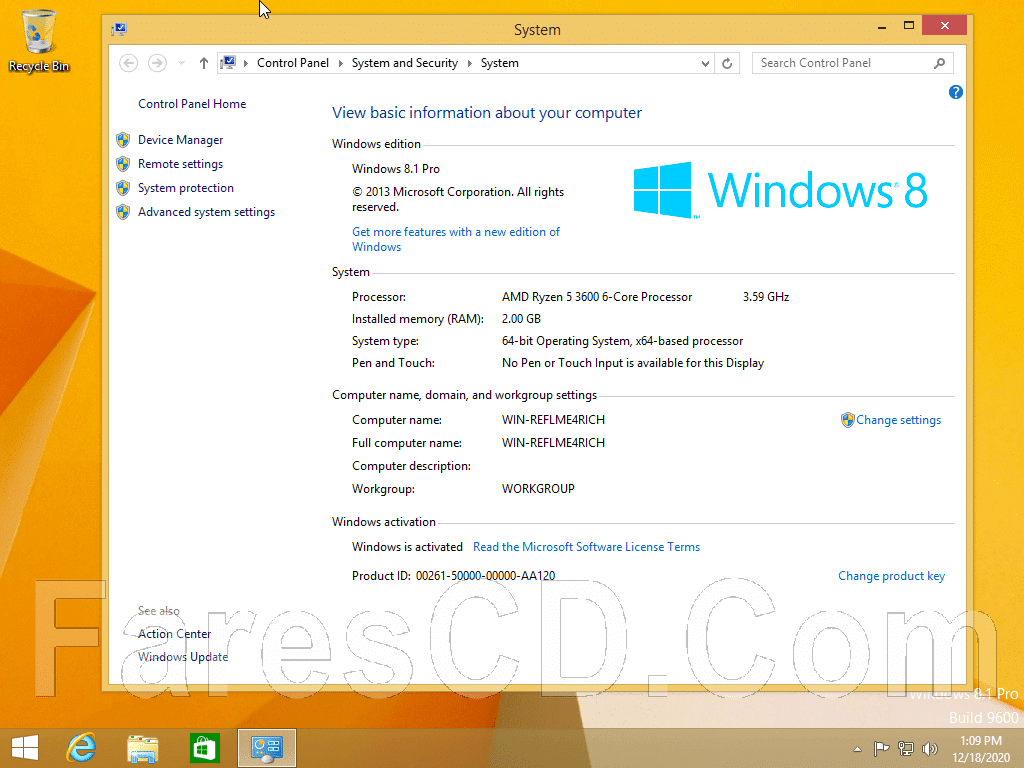Click the Control Panel taskbar button
Screen dimensions: 1024x768
(266, 748)
